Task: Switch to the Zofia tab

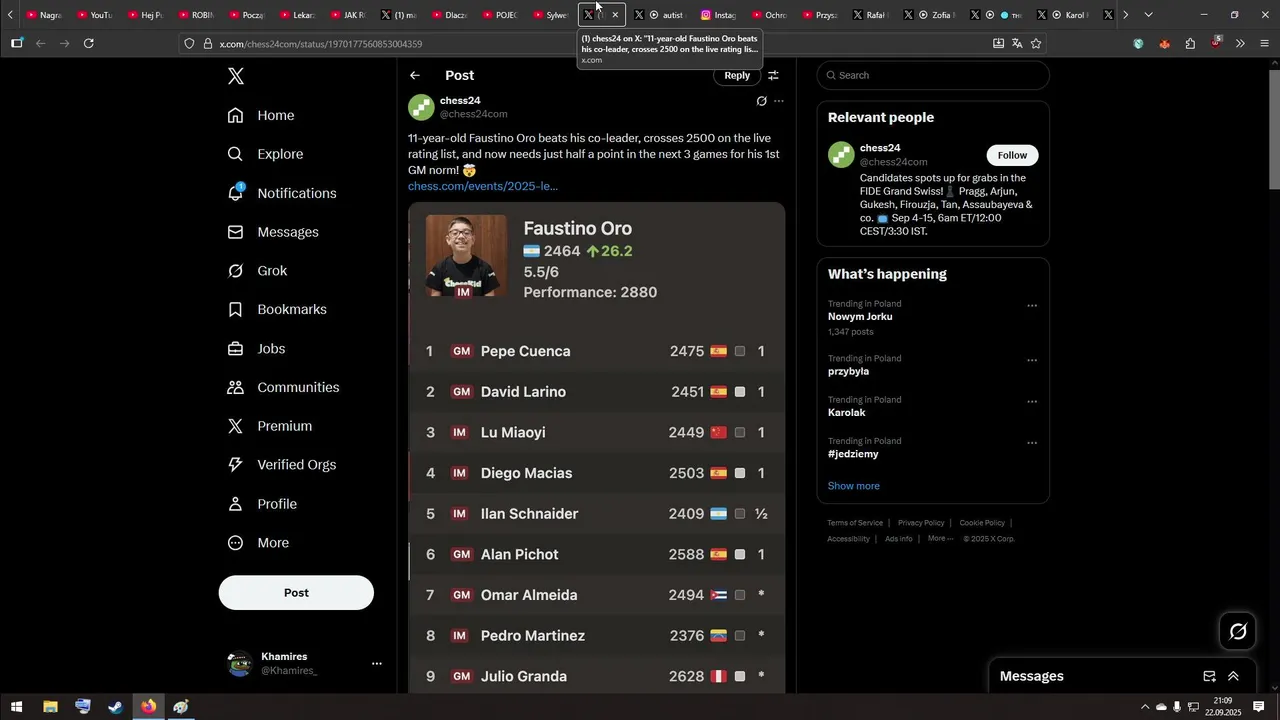Action: click(x=928, y=15)
